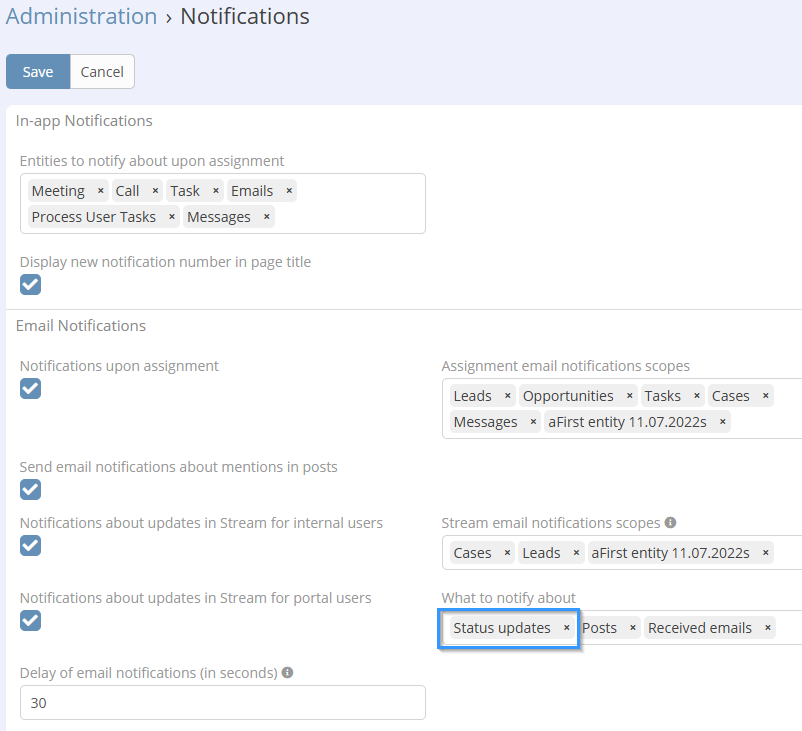Remove the Status updates tag
Viewport: 802px width, 731px height.
pos(567,628)
